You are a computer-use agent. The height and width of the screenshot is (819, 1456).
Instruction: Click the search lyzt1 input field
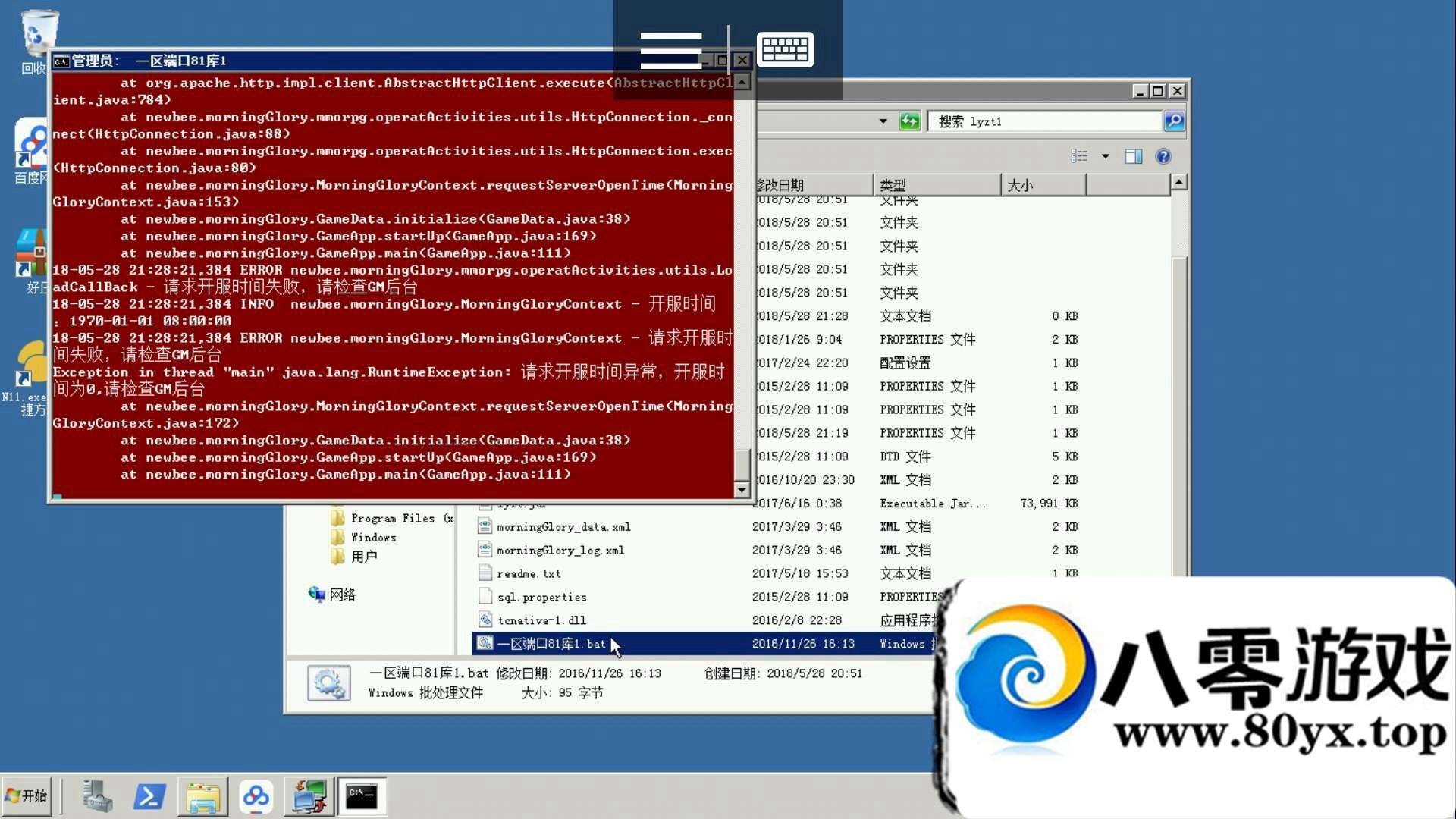click(x=1046, y=121)
